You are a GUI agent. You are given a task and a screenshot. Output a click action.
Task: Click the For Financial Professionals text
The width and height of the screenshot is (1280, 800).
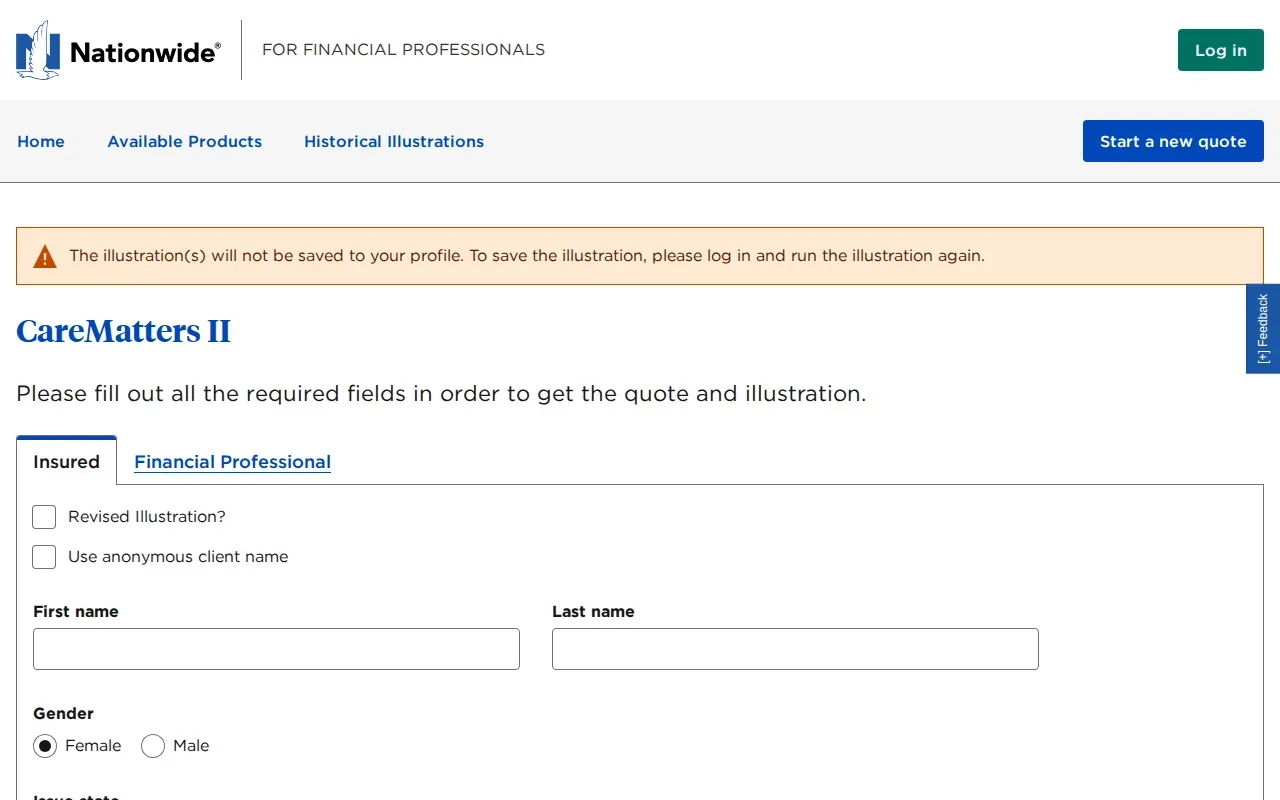click(403, 50)
